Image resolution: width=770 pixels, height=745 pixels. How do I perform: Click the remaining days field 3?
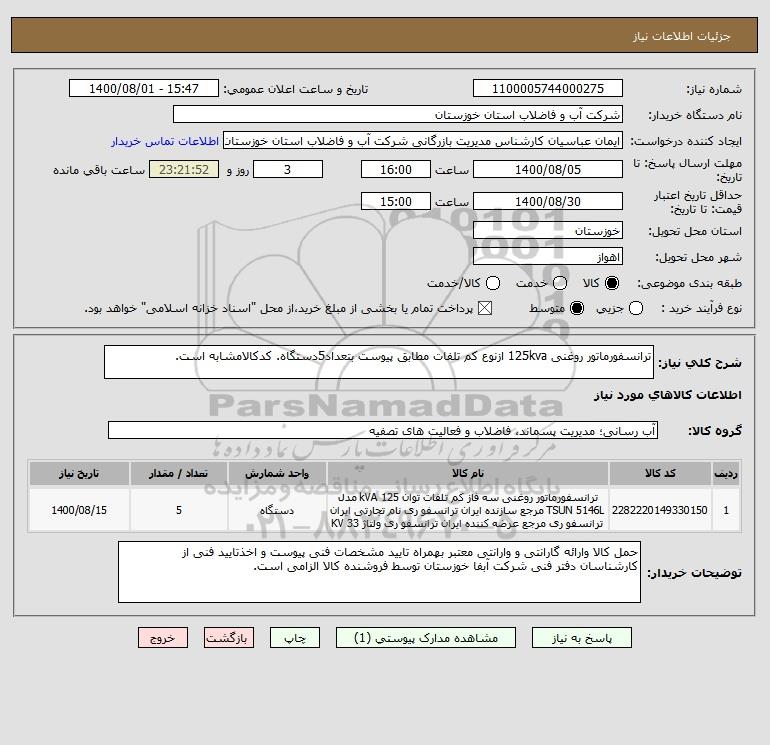tap(288, 169)
